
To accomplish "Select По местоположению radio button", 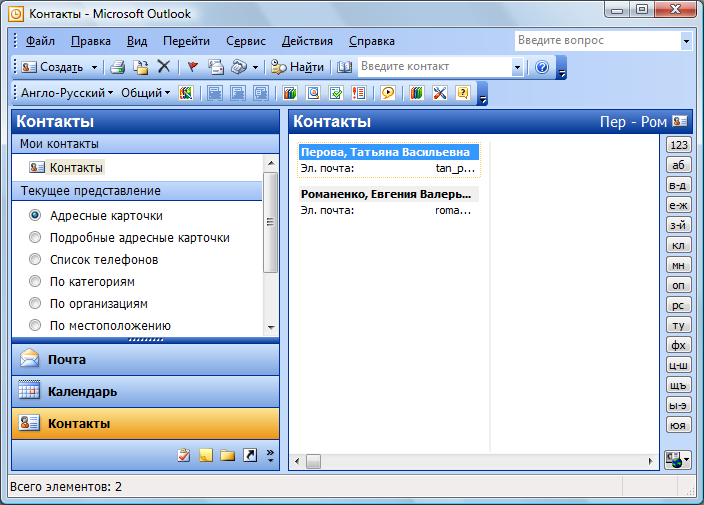I will tap(35, 325).
